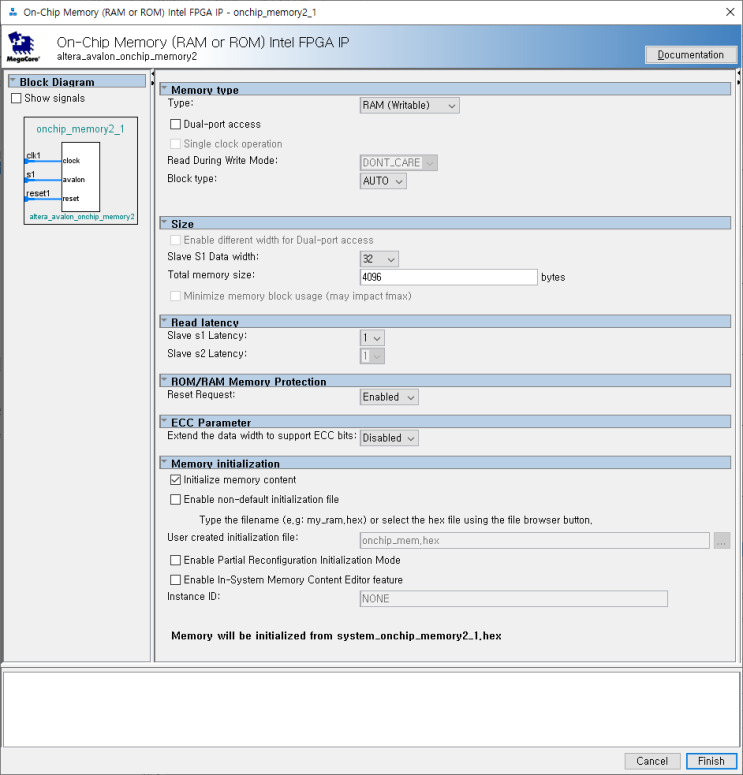Click the MegaCore logo icon
Screen dimensions: 743x775
pyautogui.click(x=22, y=47)
